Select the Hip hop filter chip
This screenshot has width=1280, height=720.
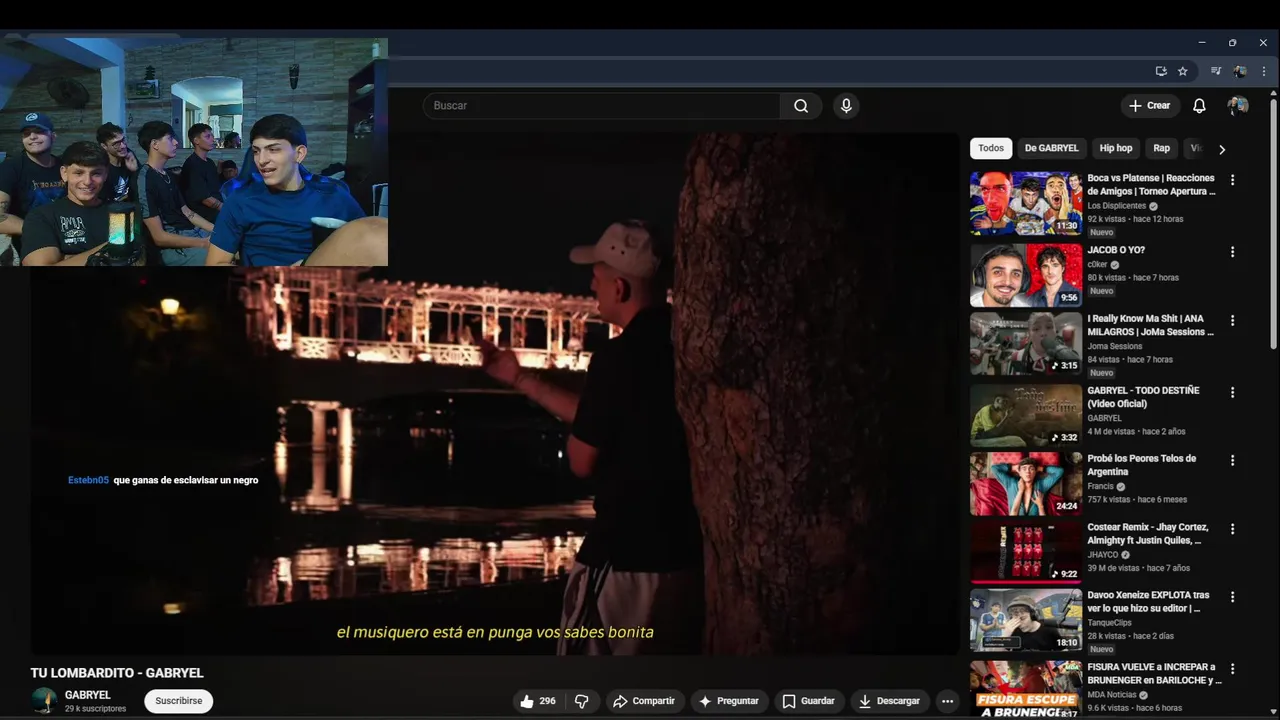click(1116, 148)
